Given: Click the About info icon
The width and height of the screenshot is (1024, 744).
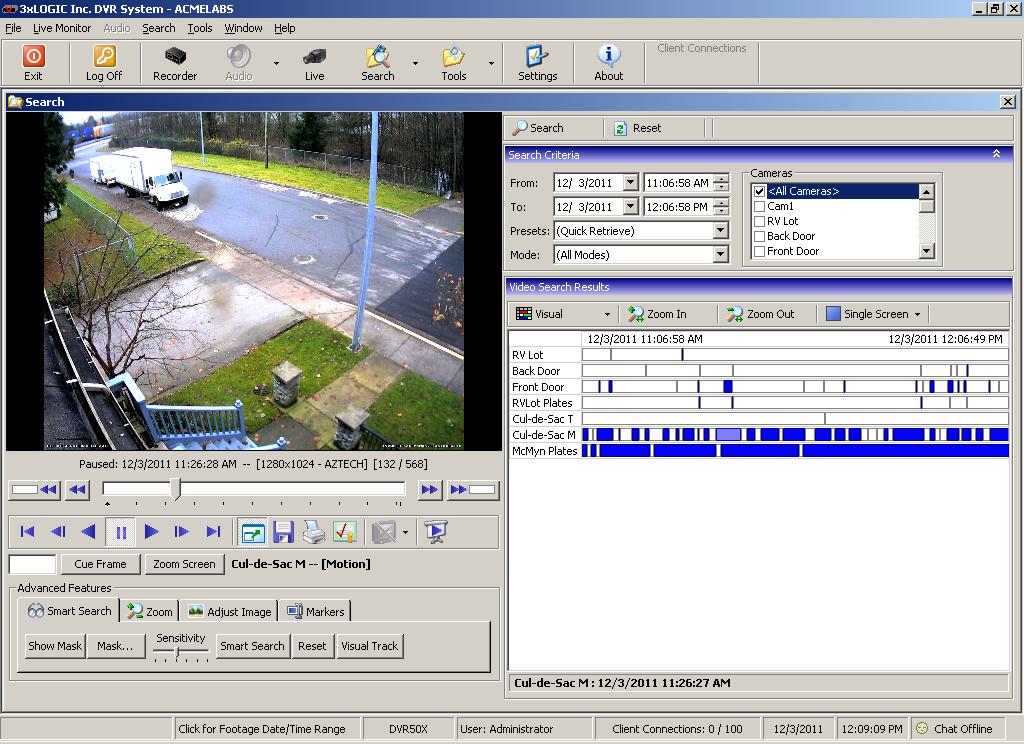Looking at the screenshot, I should [x=608, y=57].
